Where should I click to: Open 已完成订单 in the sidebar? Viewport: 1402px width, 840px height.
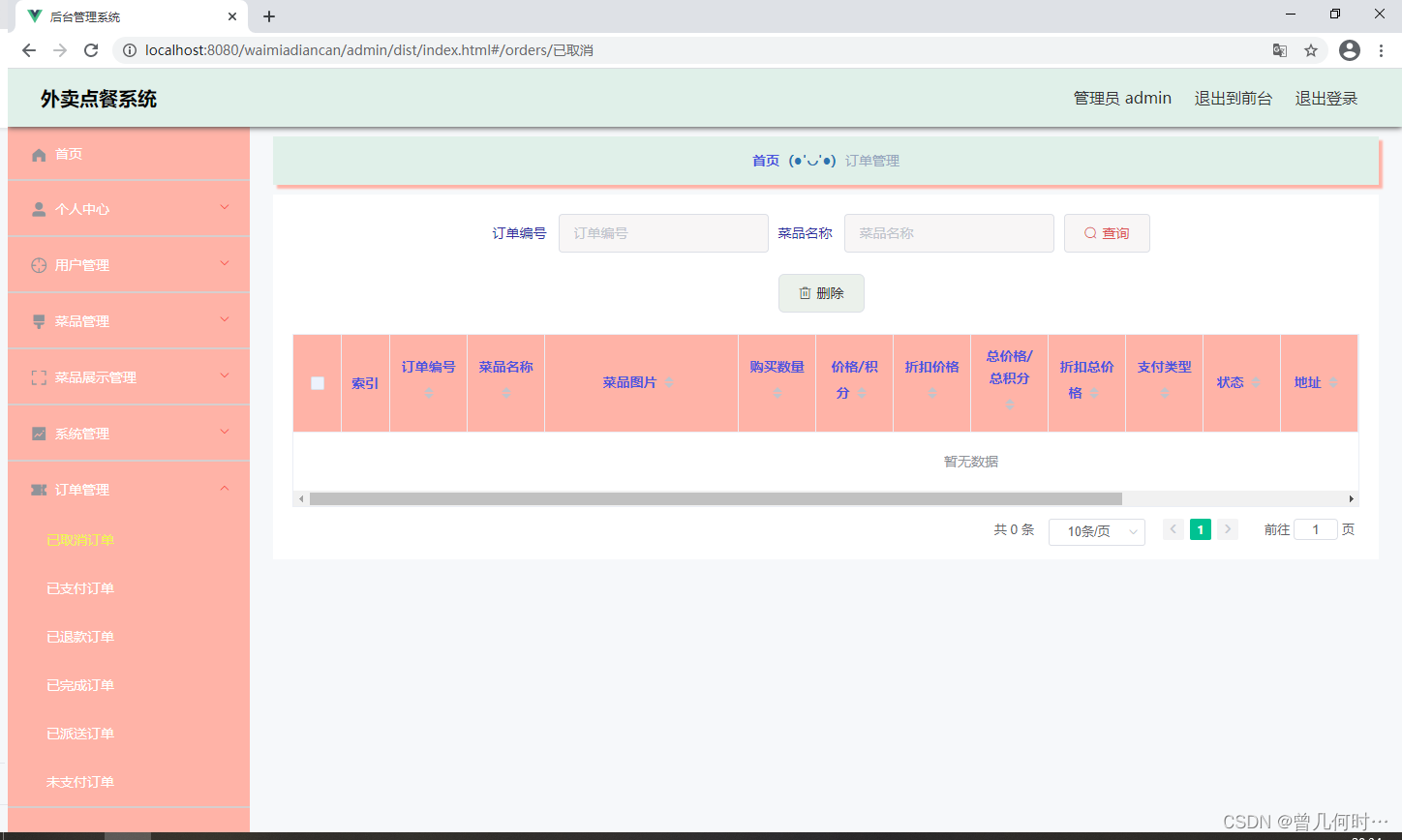coord(80,685)
